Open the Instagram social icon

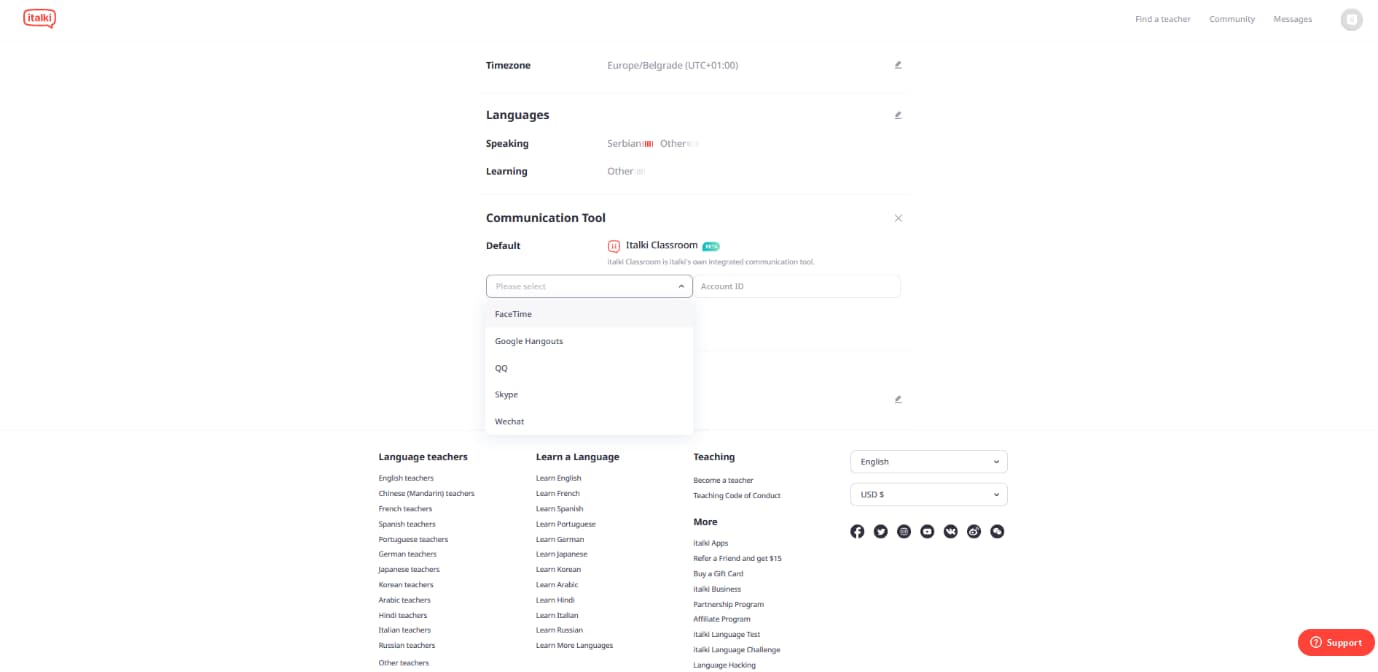(x=904, y=531)
